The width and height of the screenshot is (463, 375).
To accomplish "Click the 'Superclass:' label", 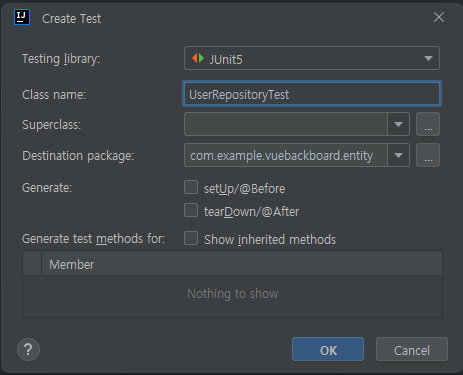I will (x=52, y=125).
